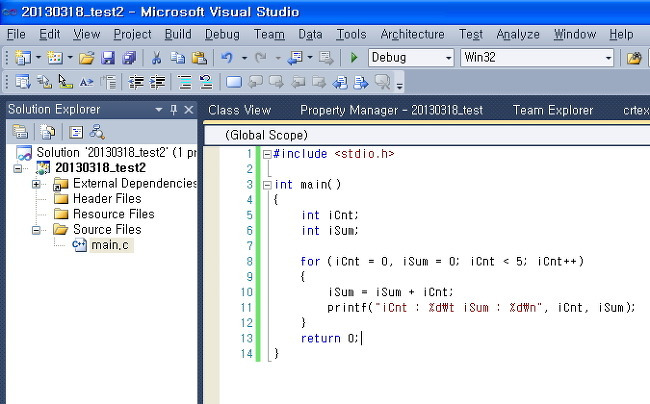
Task: Click the Paste clipboard icon
Action: (x=199, y=58)
